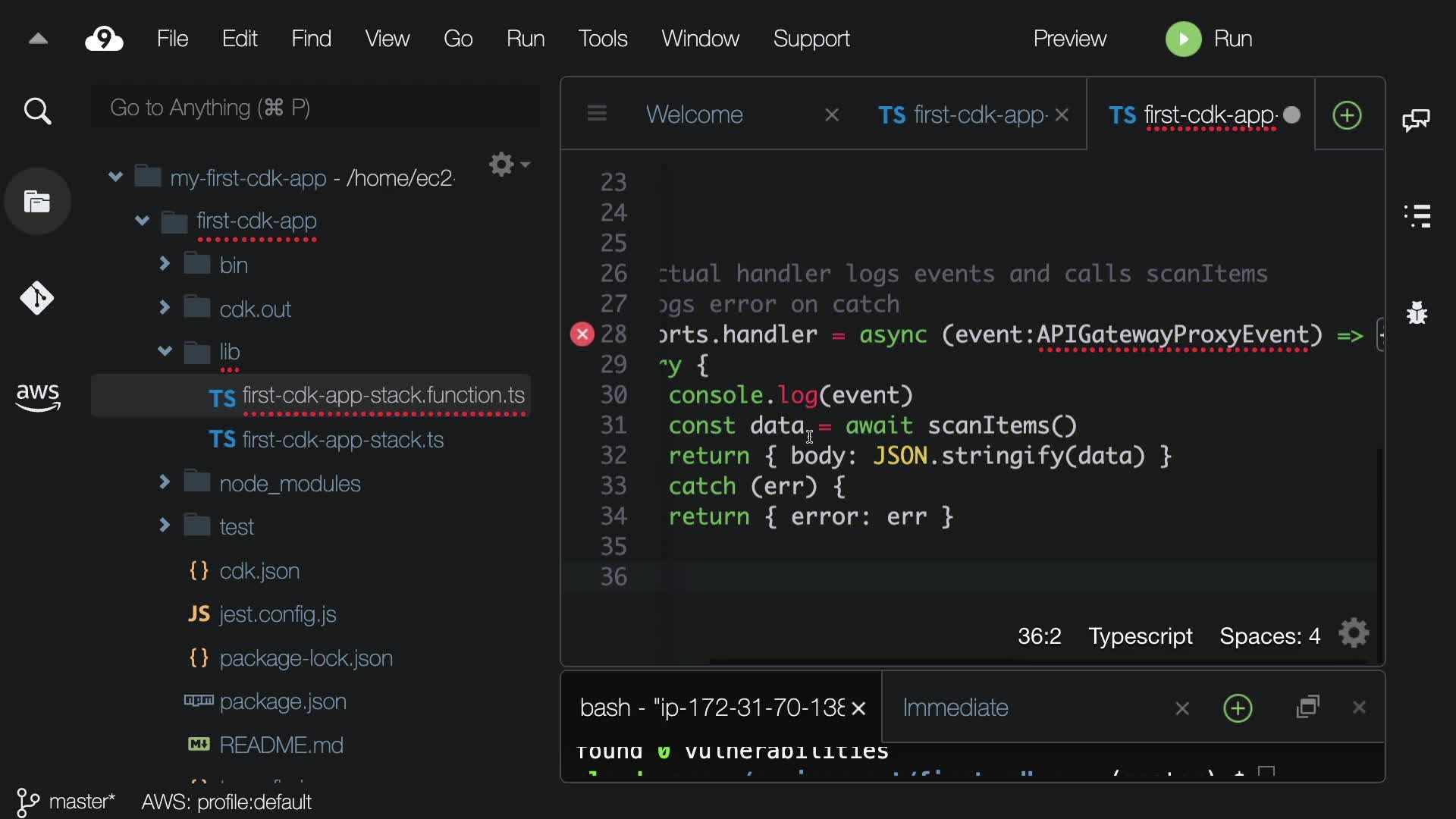Open the Outline panel on the right
The height and width of the screenshot is (819, 1456).
[1417, 215]
